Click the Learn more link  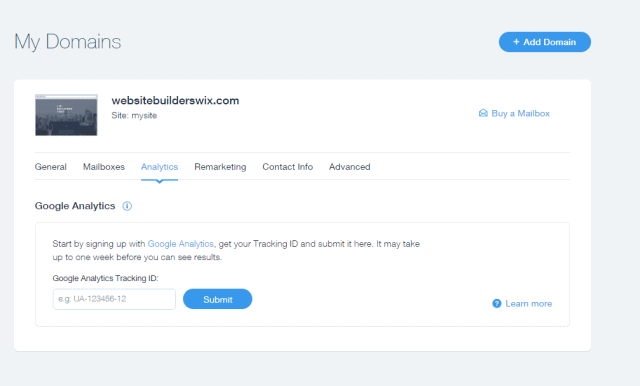point(529,304)
